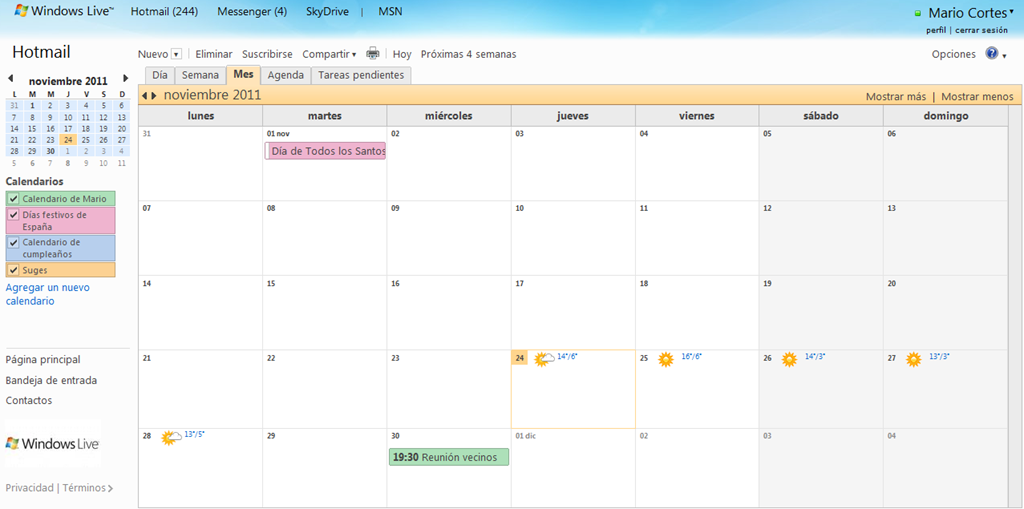The width and height of the screenshot is (1024, 509).
Task: Click the Hotmail title heading
Action: [41, 52]
